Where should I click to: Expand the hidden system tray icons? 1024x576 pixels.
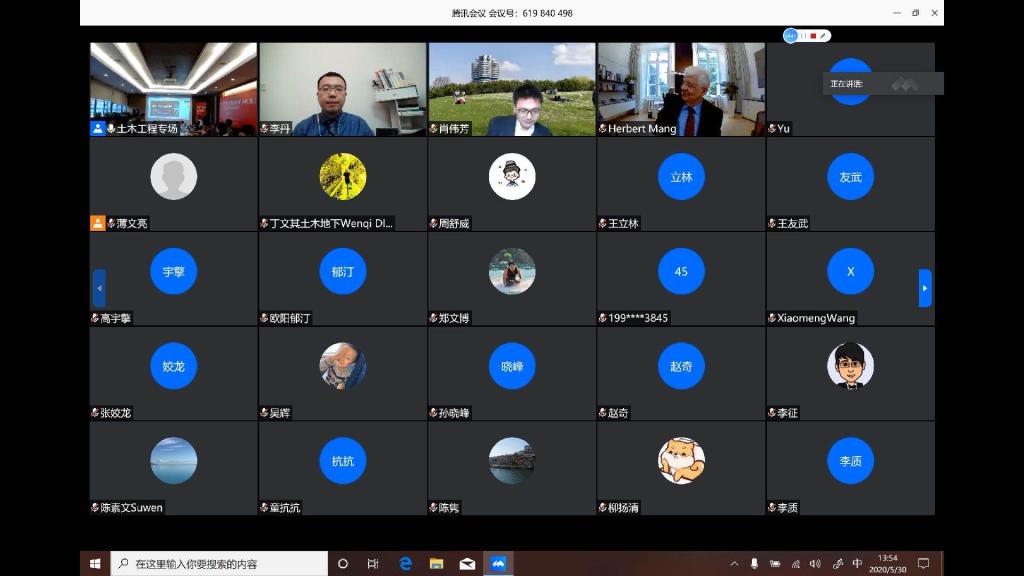[x=734, y=564]
